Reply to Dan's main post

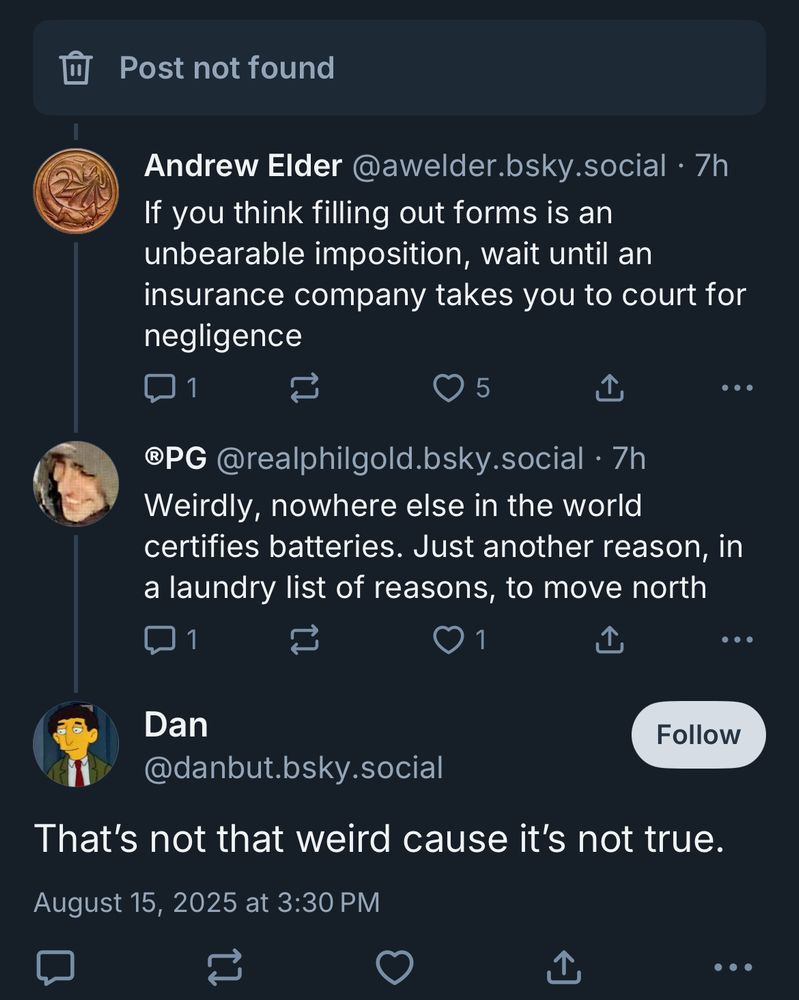[56, 966]
